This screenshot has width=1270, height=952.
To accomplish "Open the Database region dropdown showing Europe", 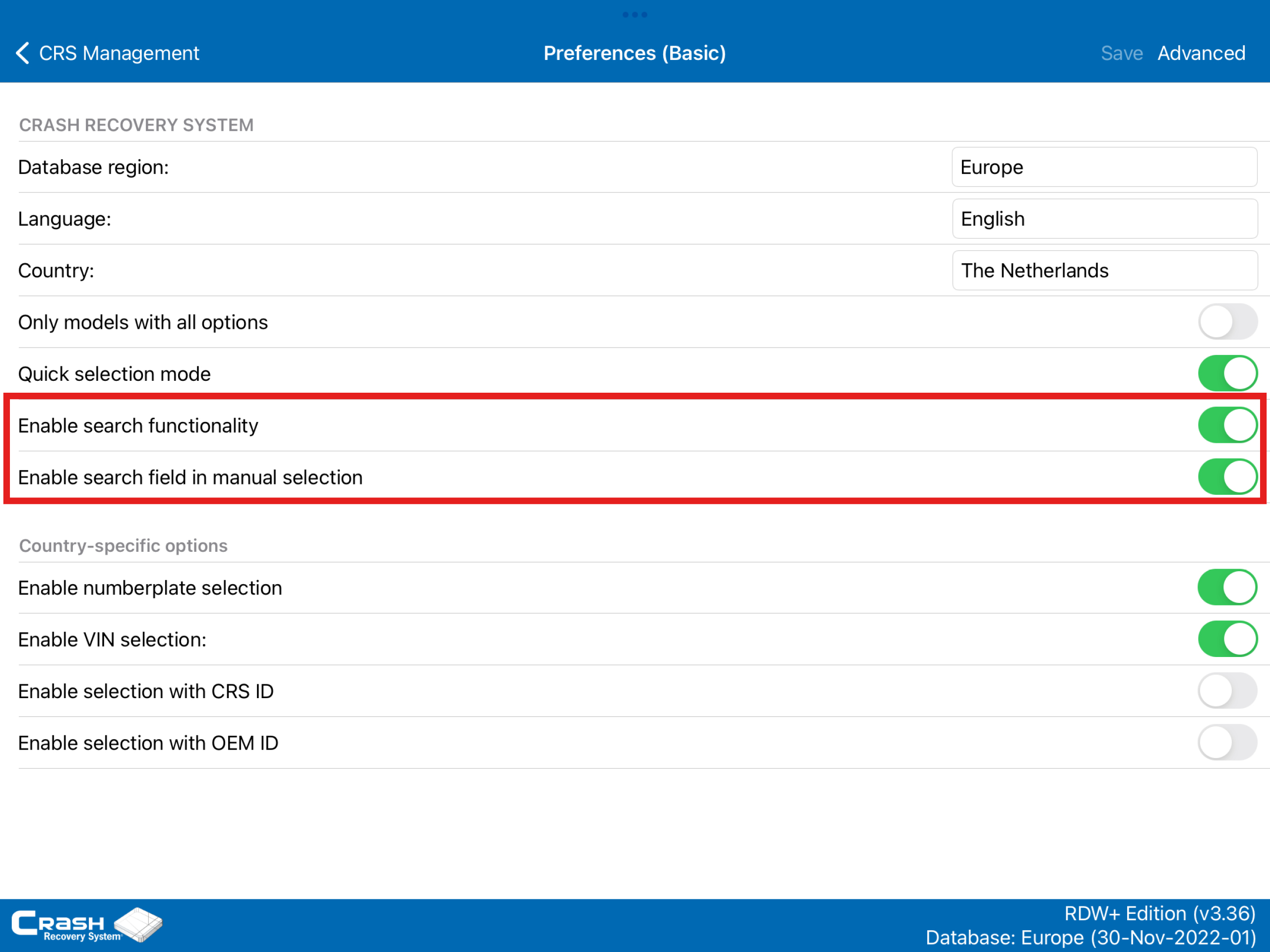I will 1104,167.
